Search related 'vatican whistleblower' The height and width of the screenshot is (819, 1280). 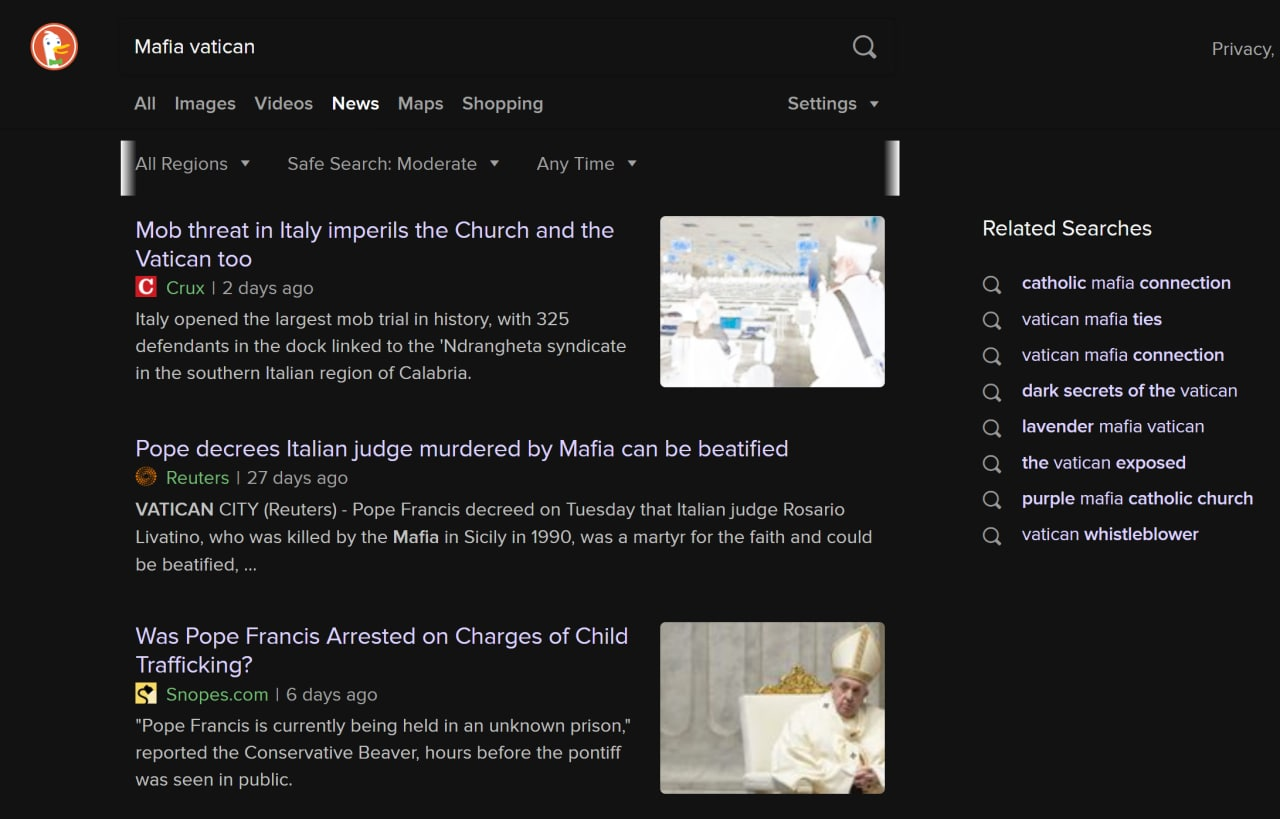pyautogui.click(x=1110, y=534)
